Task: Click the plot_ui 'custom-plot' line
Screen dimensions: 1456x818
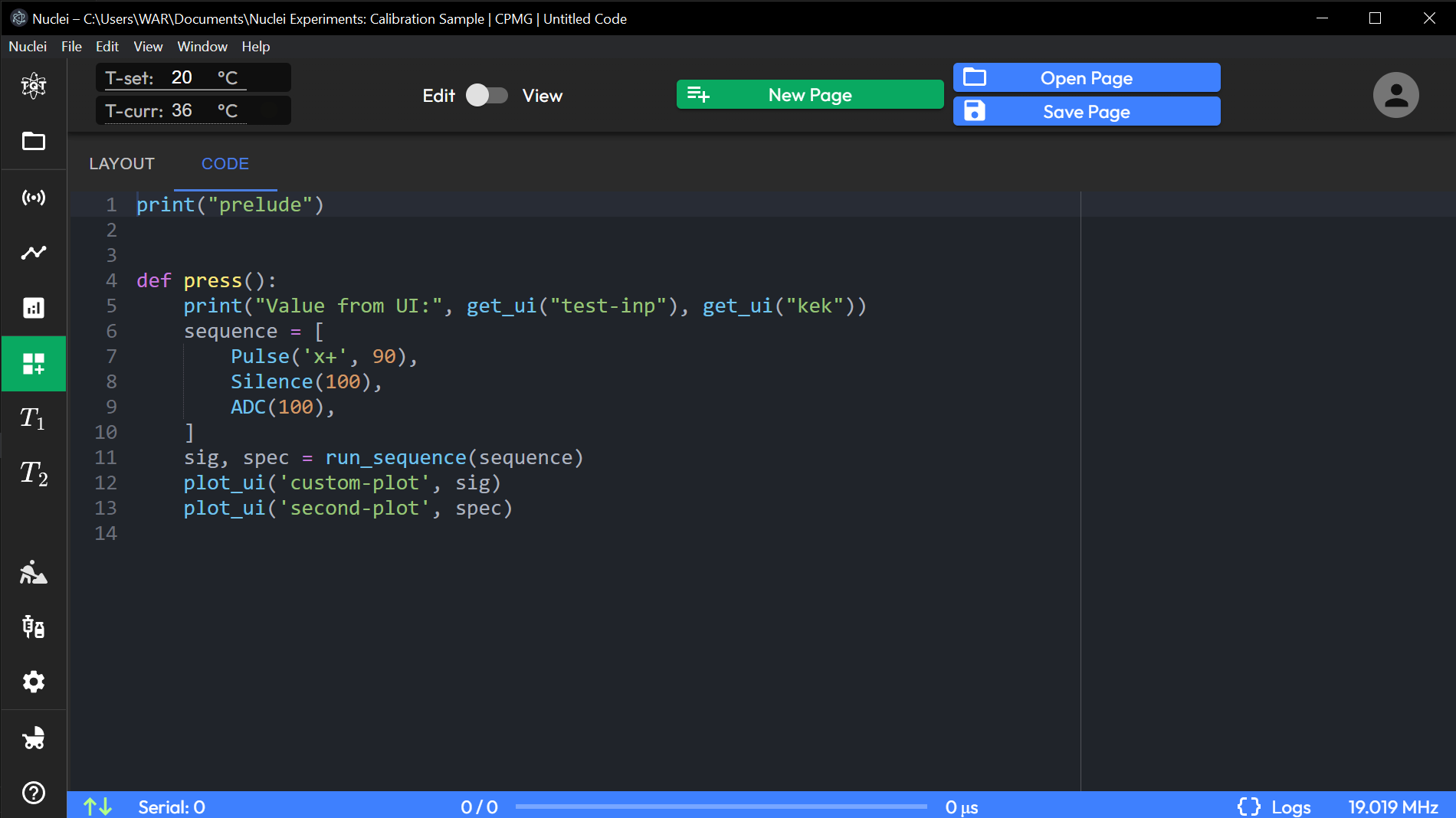Action: coord(342,483)
